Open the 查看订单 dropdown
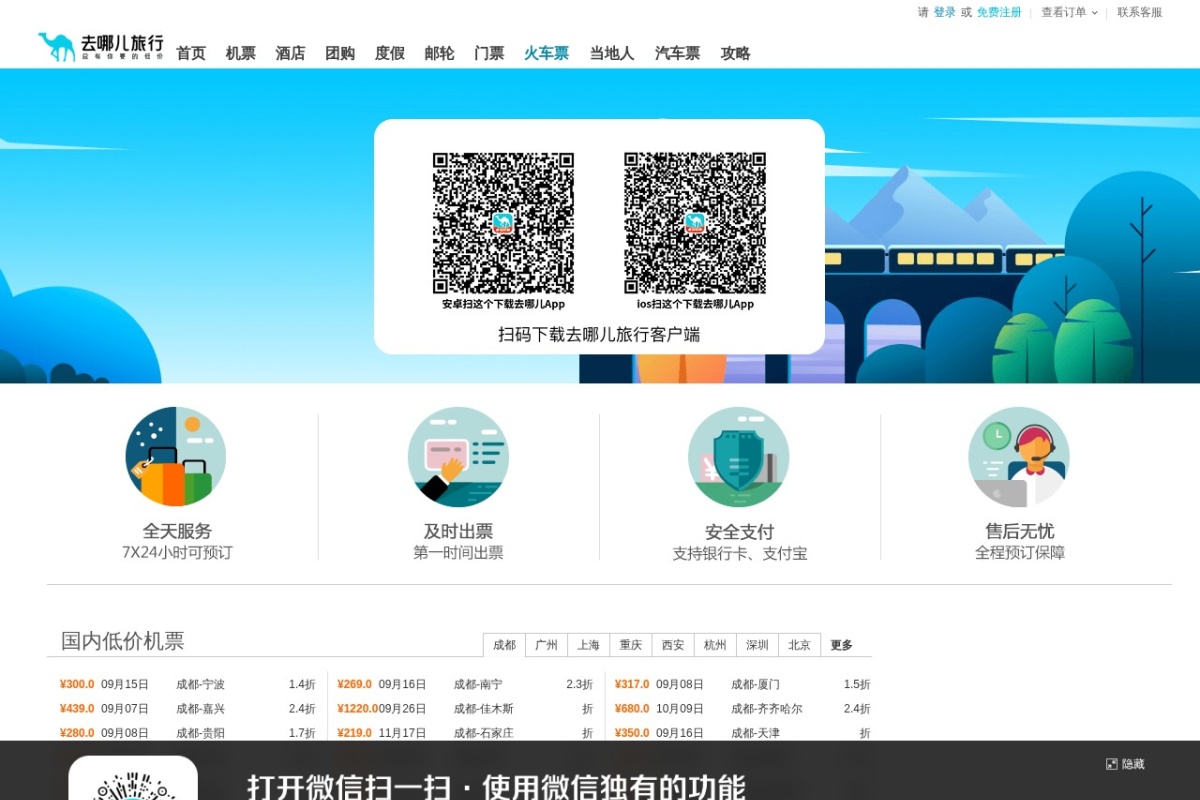 click(1069, 12)
